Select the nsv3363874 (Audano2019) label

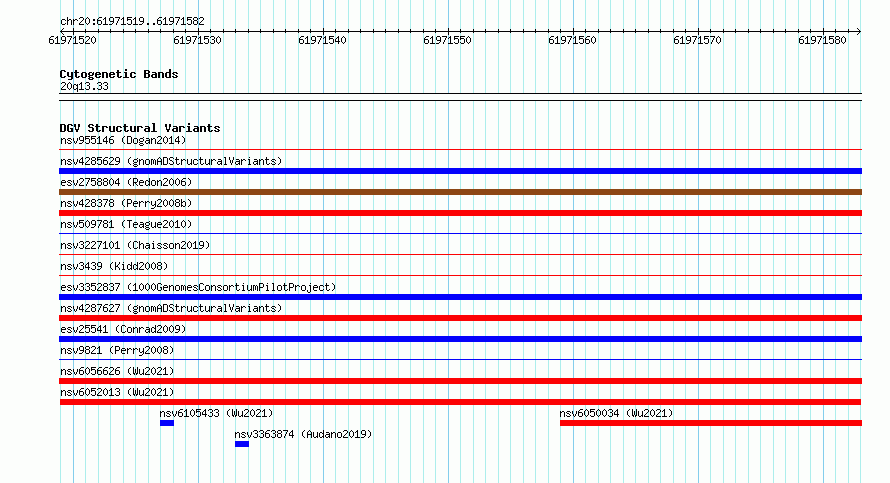click(x=303, y=434)
